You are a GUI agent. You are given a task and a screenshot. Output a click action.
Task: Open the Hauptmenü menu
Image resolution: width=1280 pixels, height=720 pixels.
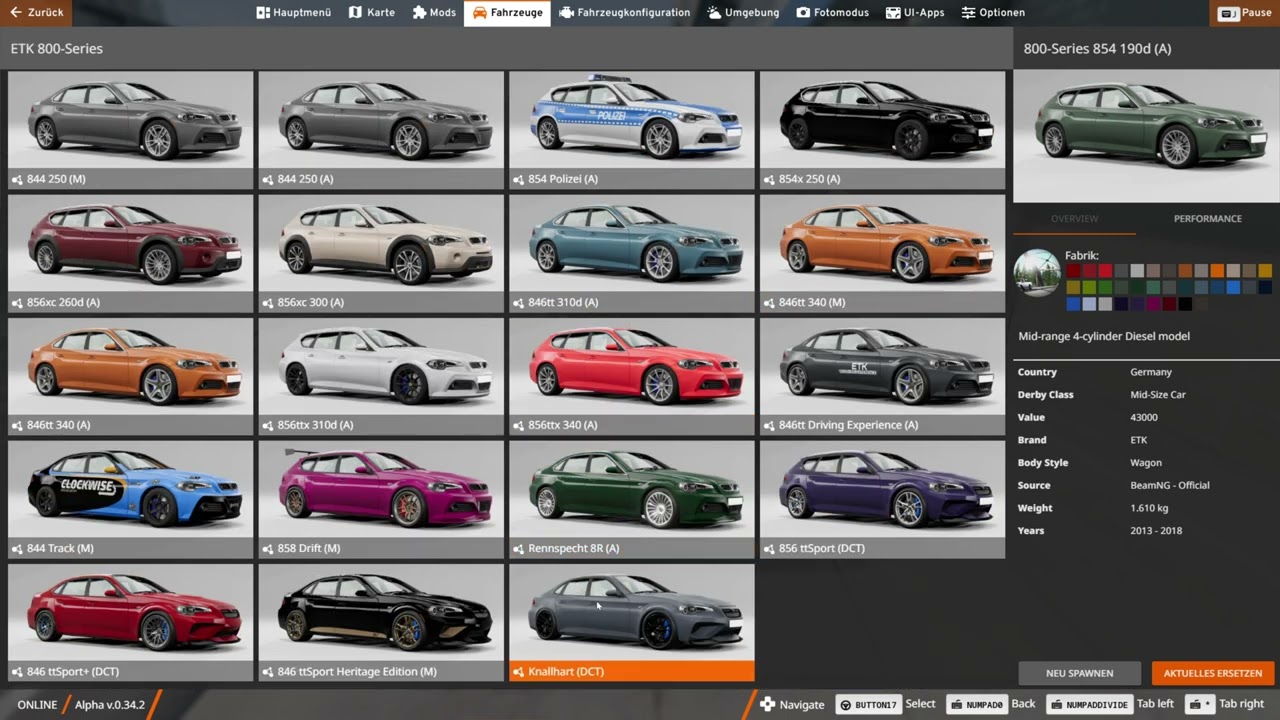point(293,13)
